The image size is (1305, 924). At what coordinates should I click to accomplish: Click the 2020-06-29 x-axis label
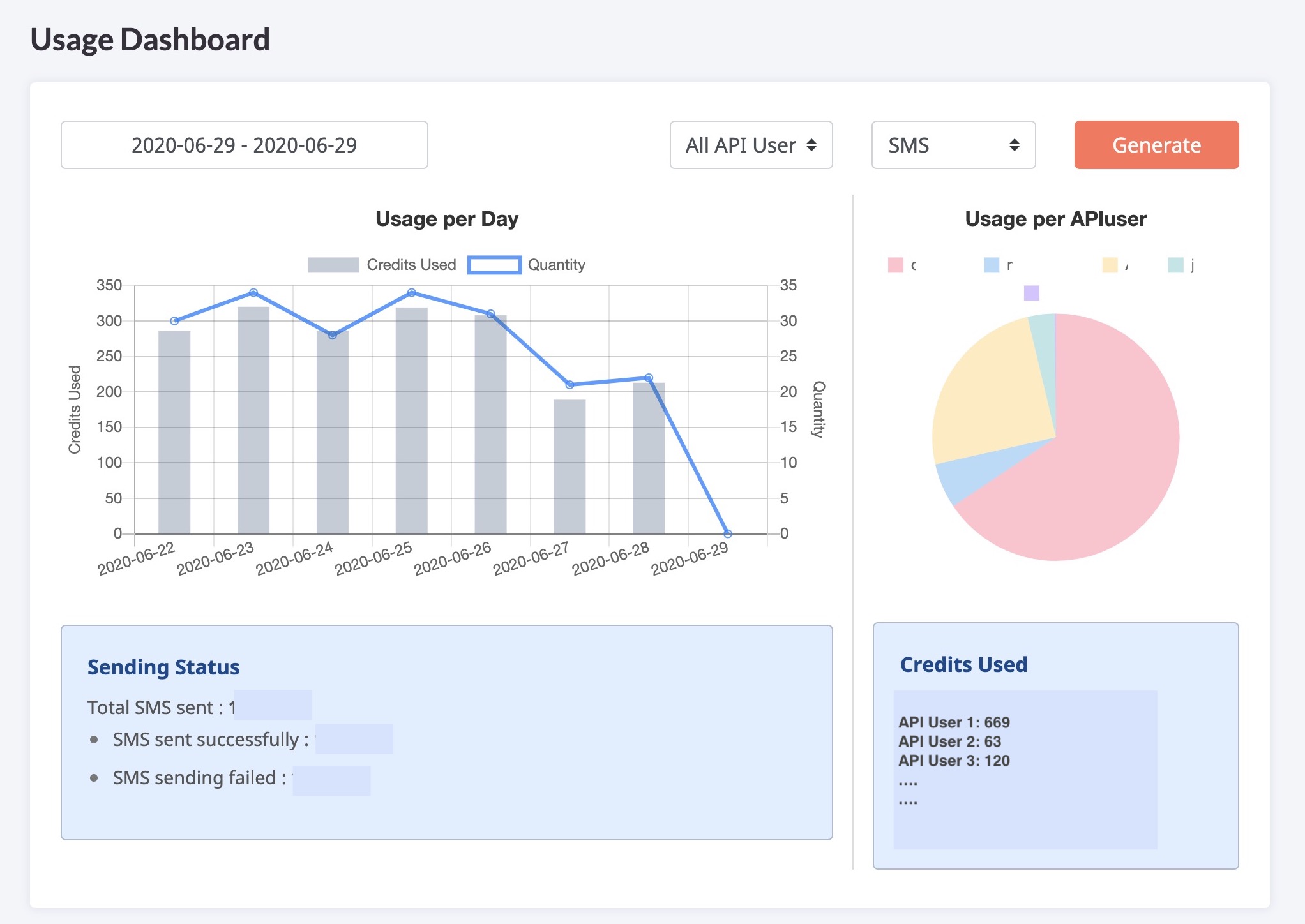[x=690, y=558]
